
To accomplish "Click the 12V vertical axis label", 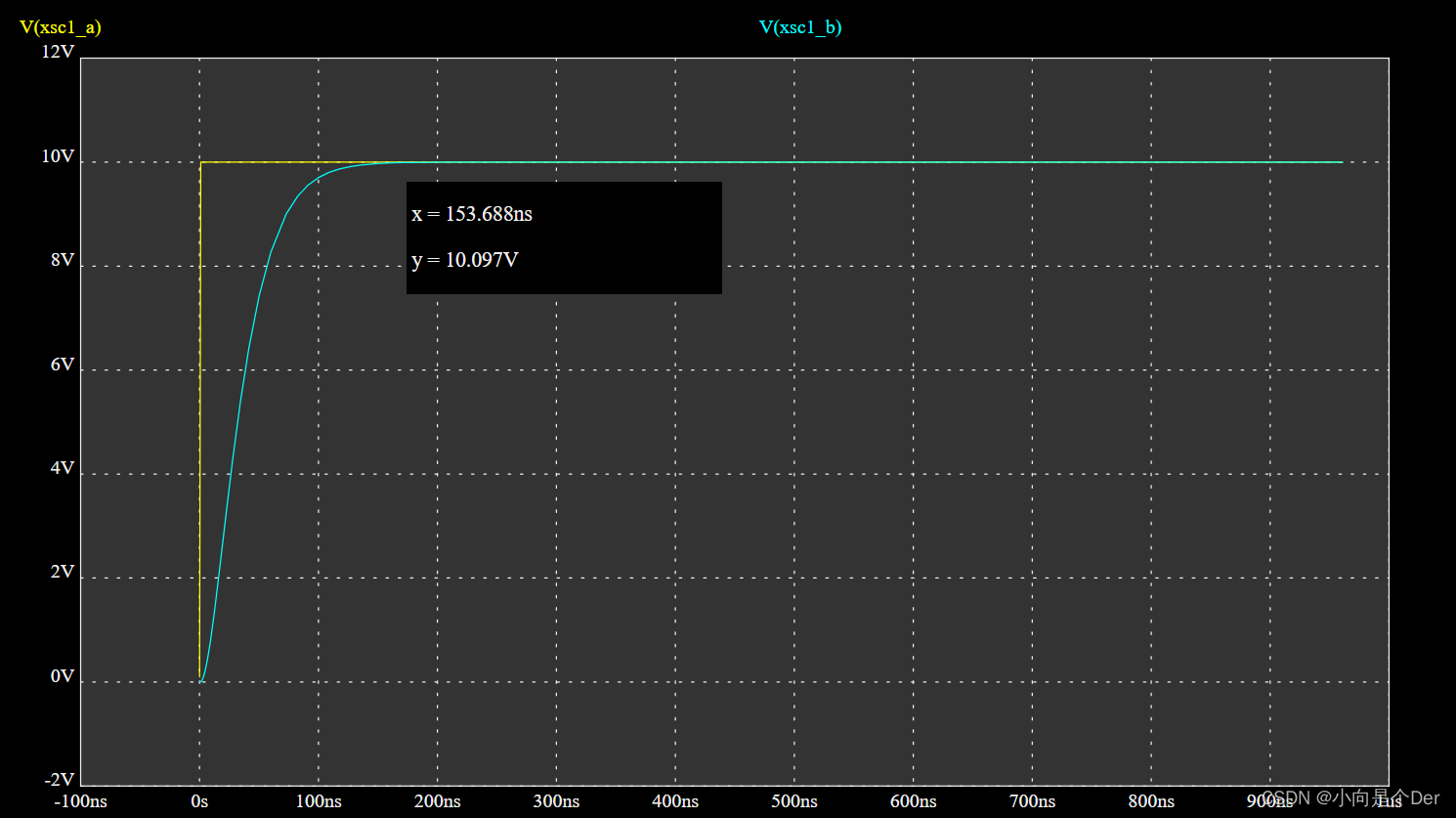I will tap(58, 52).
